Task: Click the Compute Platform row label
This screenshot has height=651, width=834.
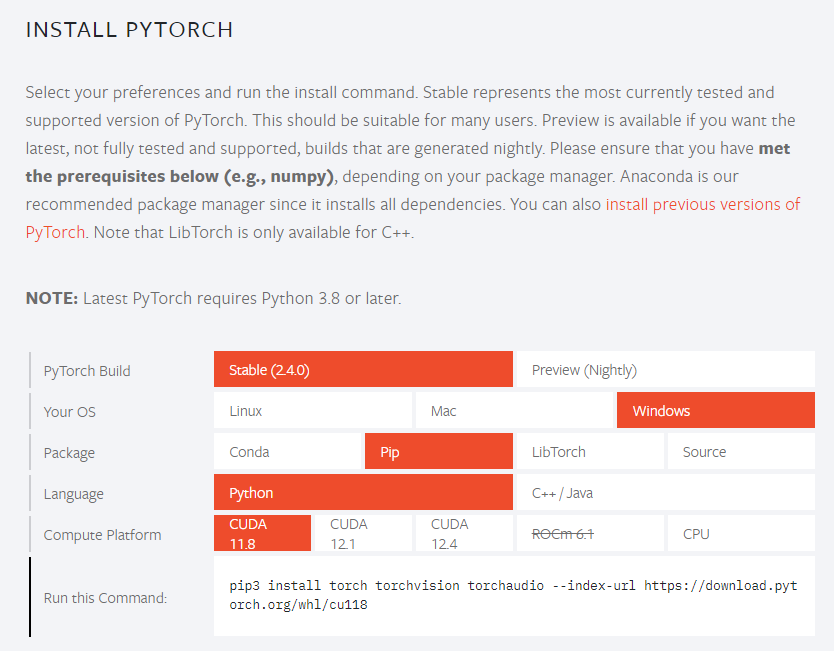Action: pos(102,534)
